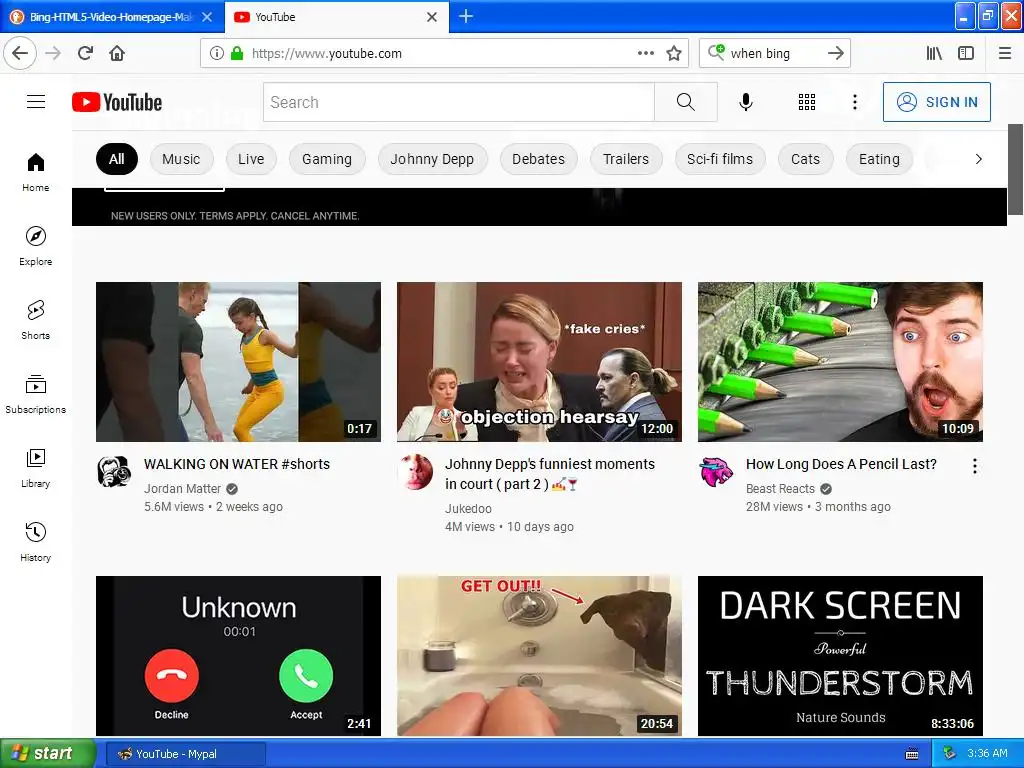Play the pencil video thumbnail
Viewport: 1024px width, 768px height.
tap(840, 362)
